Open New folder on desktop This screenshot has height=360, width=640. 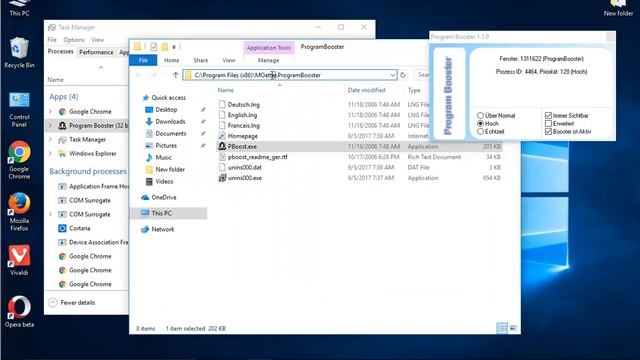click(x=618, y=8)
